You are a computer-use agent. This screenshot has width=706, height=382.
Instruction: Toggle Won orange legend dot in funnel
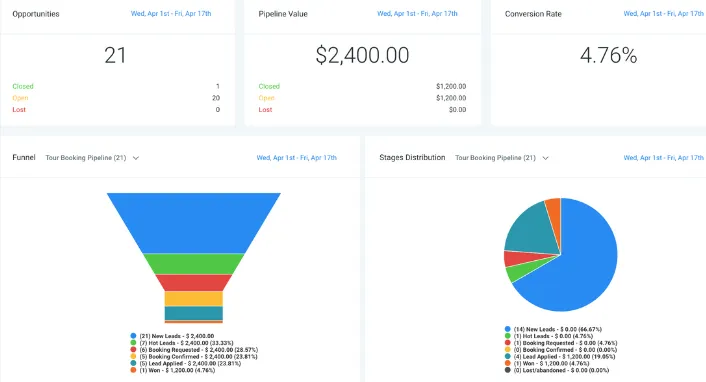(133, 370)
